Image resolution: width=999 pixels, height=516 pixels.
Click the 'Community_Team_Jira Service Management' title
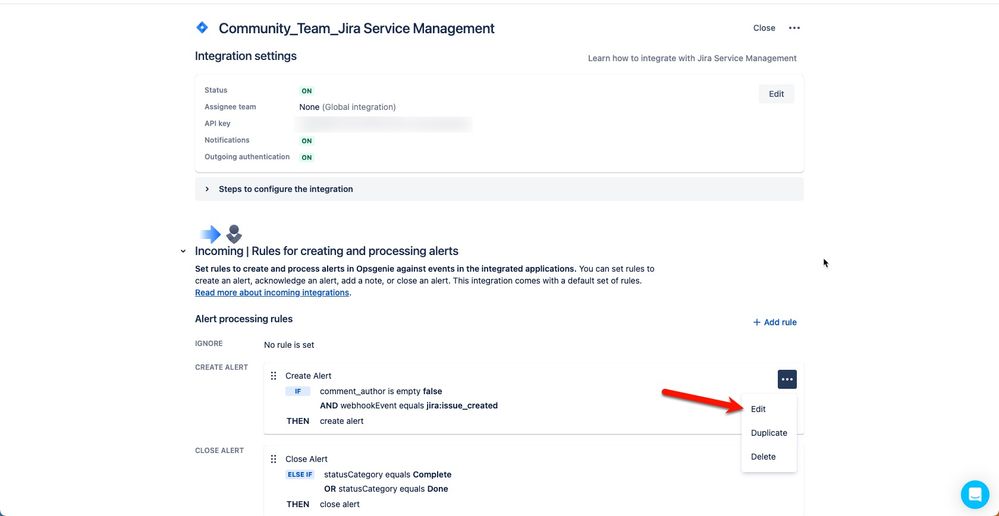click(x=357, y=28)
